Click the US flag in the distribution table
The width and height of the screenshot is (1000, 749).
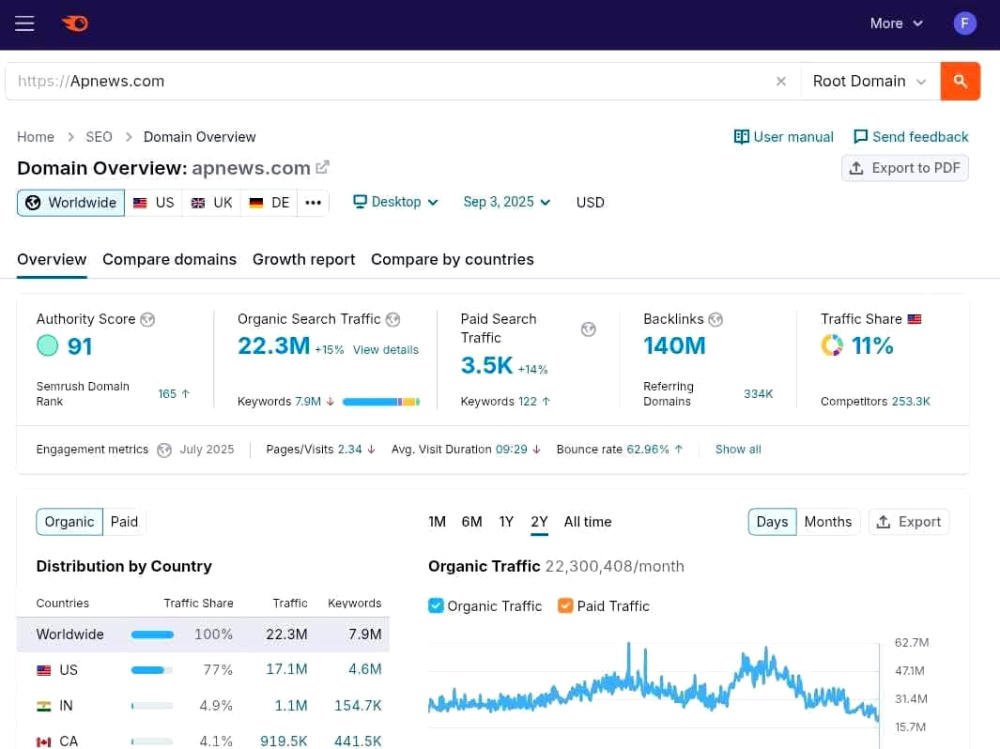tap(43, 670)
